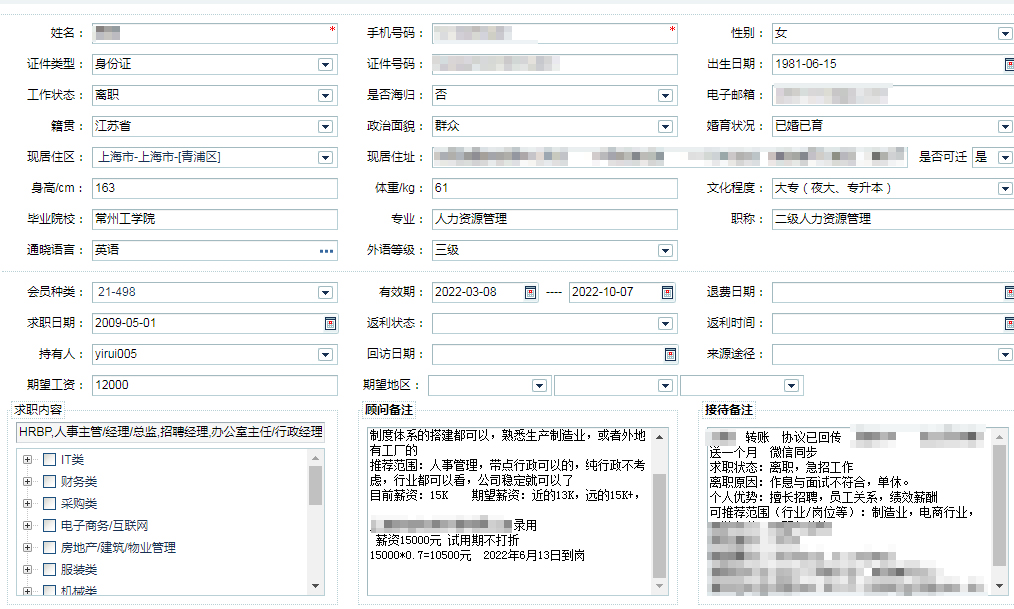Click the 现居住址 input field
This screenshot has width=1014, height=609.
point(670,158)
